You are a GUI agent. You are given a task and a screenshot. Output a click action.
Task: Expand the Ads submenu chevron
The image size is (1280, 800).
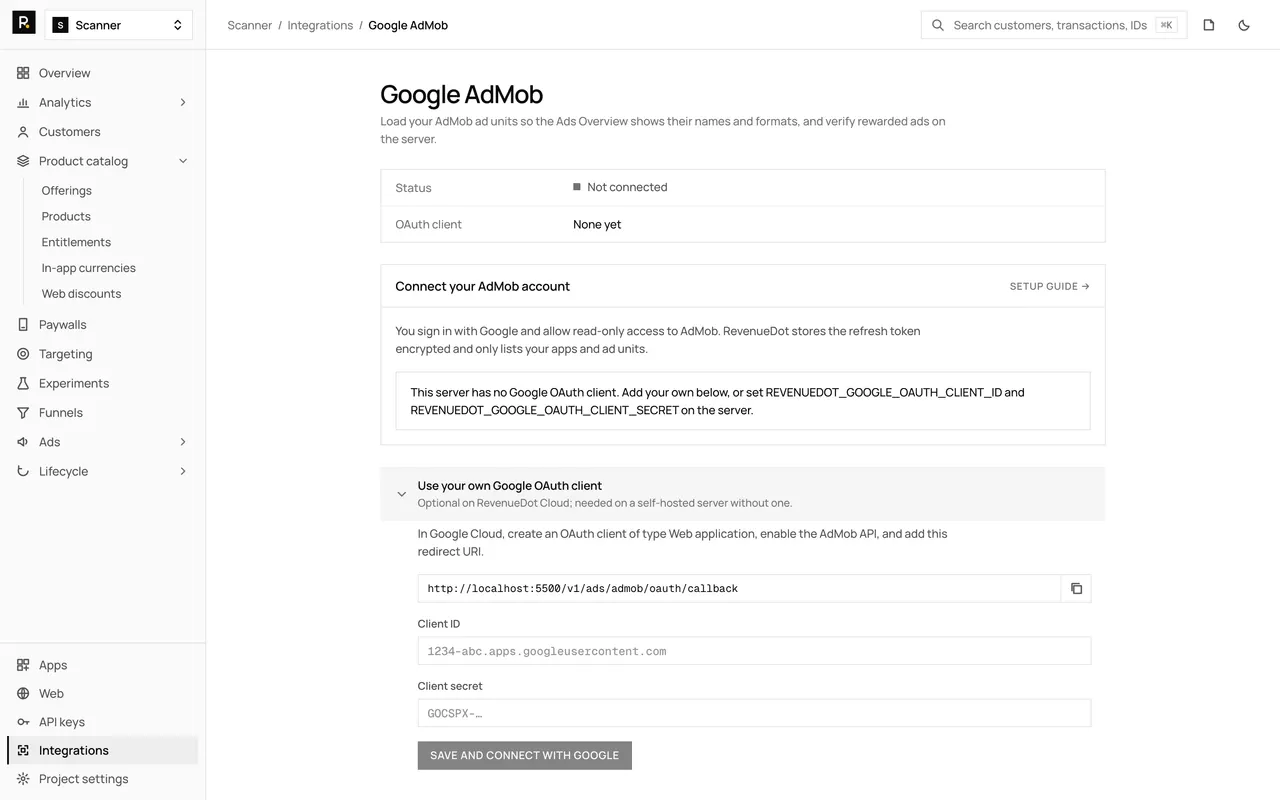point(183,442)
